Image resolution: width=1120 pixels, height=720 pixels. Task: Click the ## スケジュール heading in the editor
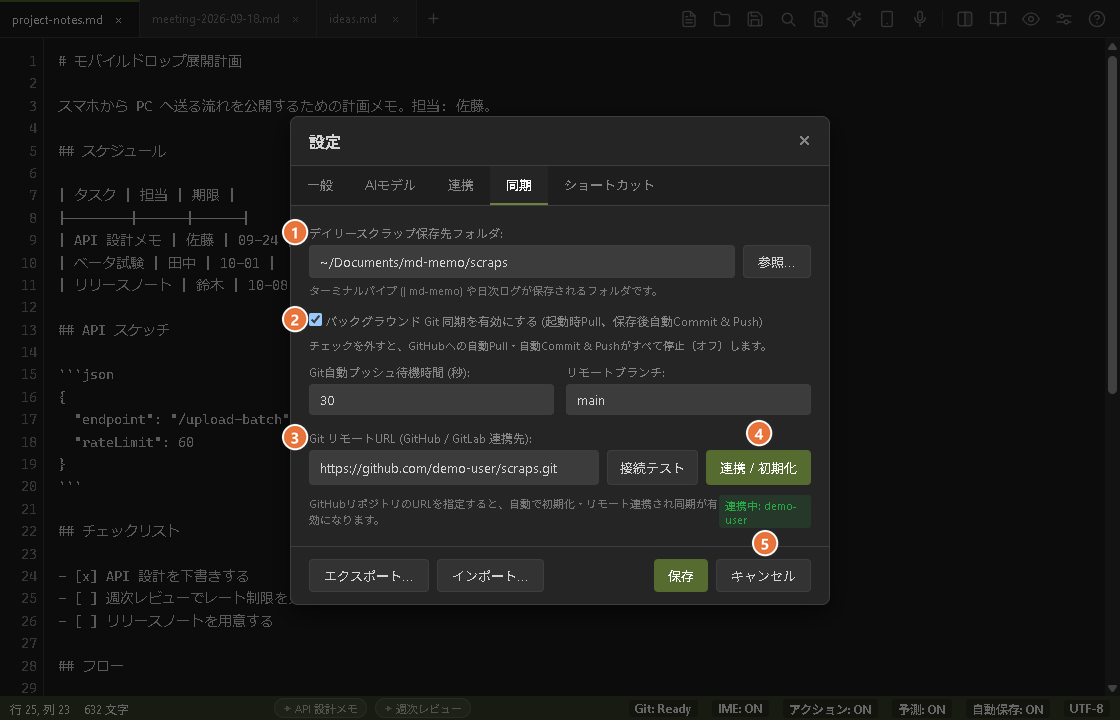click(x=112, y=151)
